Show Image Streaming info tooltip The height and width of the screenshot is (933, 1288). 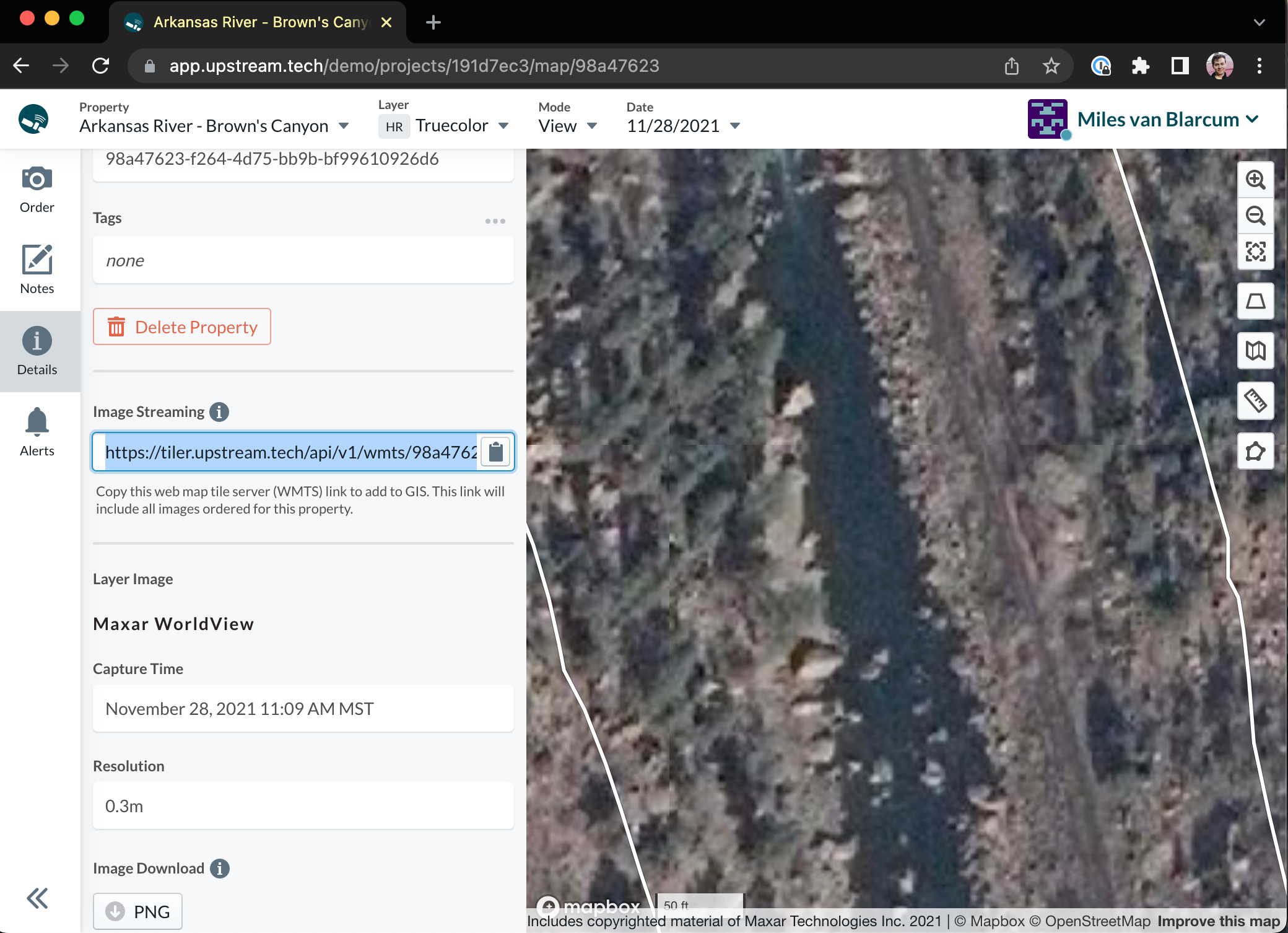pos(219,412)
